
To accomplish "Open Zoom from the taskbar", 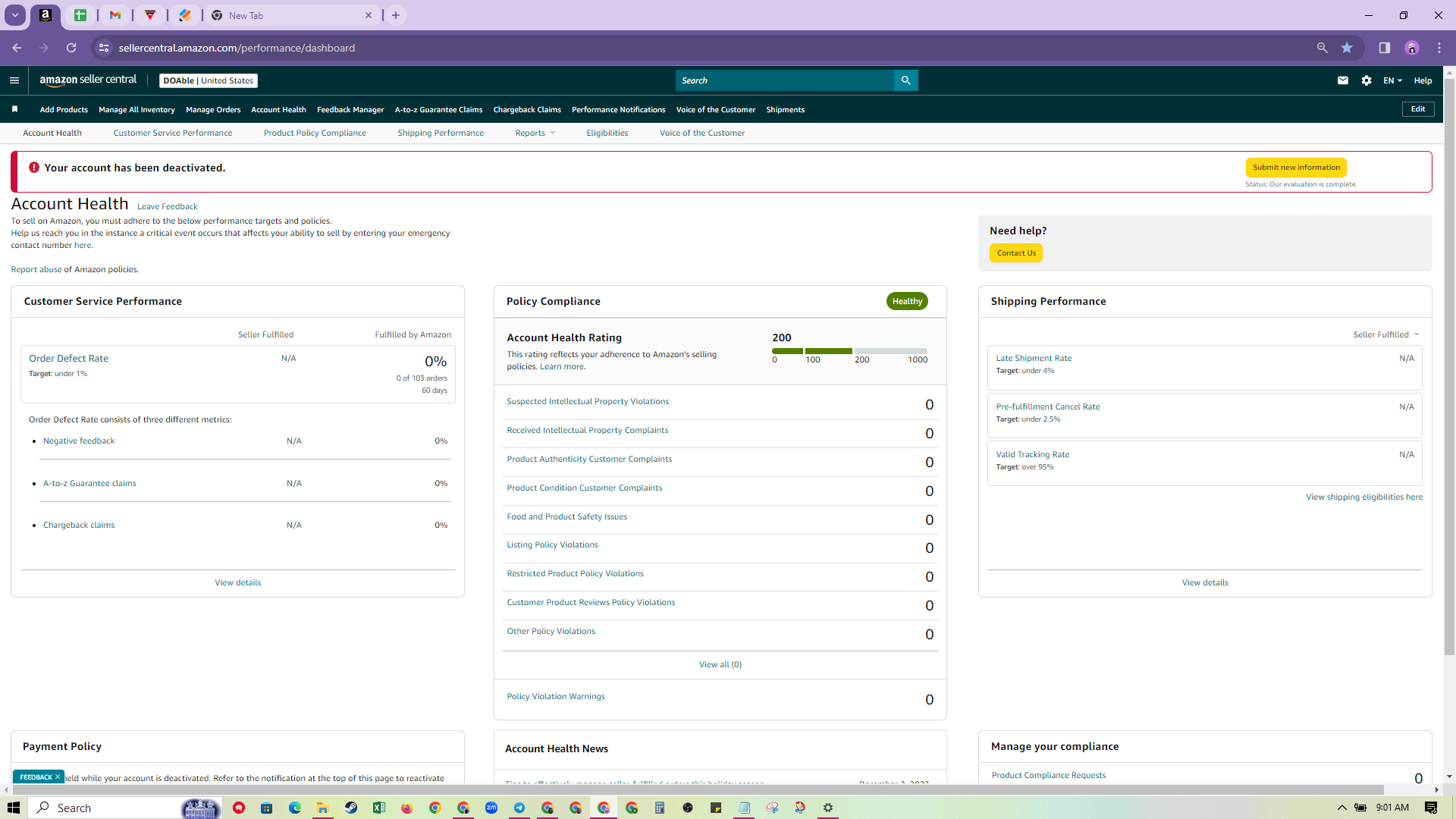I will (x=491, y=808).
